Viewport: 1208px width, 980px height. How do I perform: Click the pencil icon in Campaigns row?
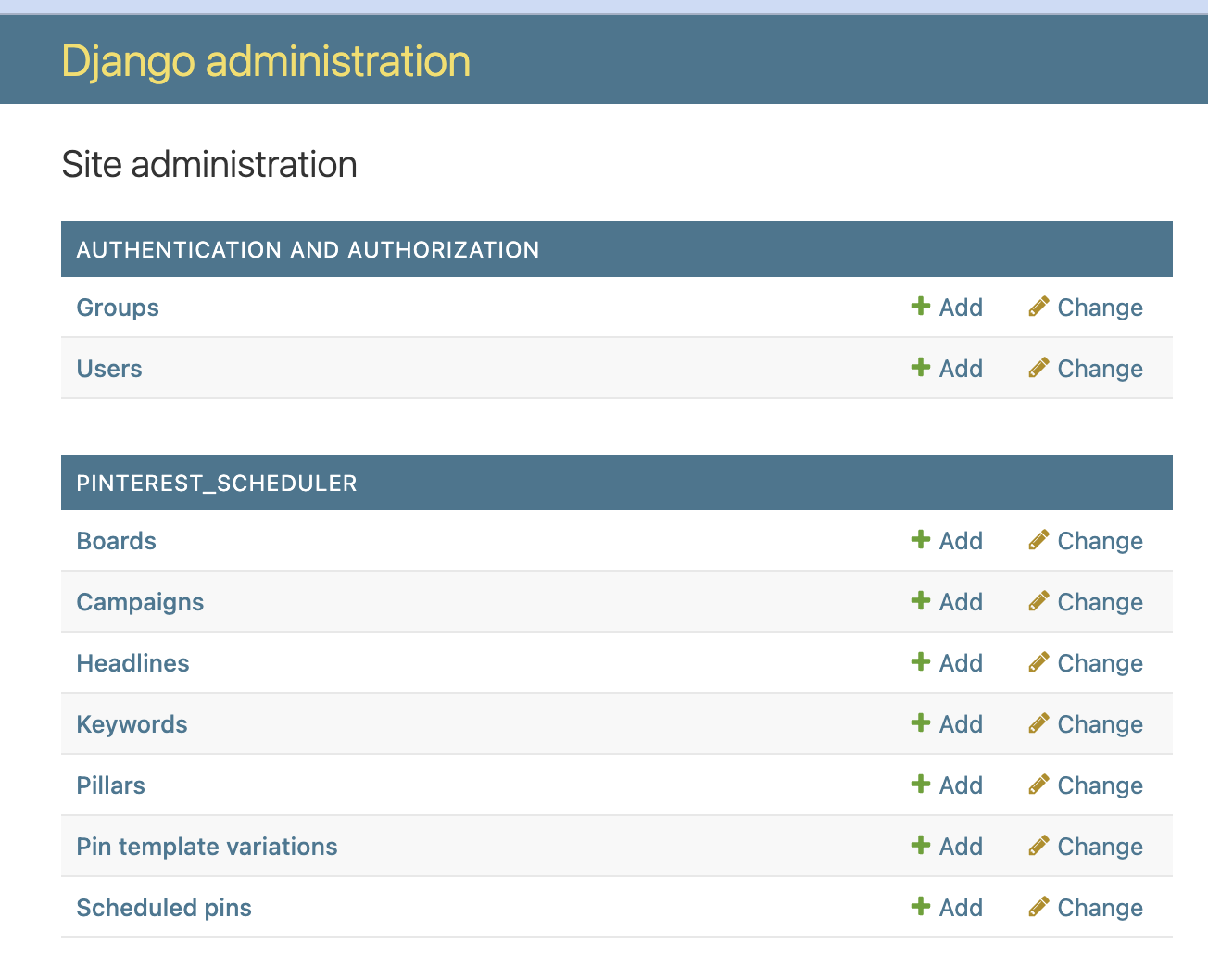point(1038,600)
